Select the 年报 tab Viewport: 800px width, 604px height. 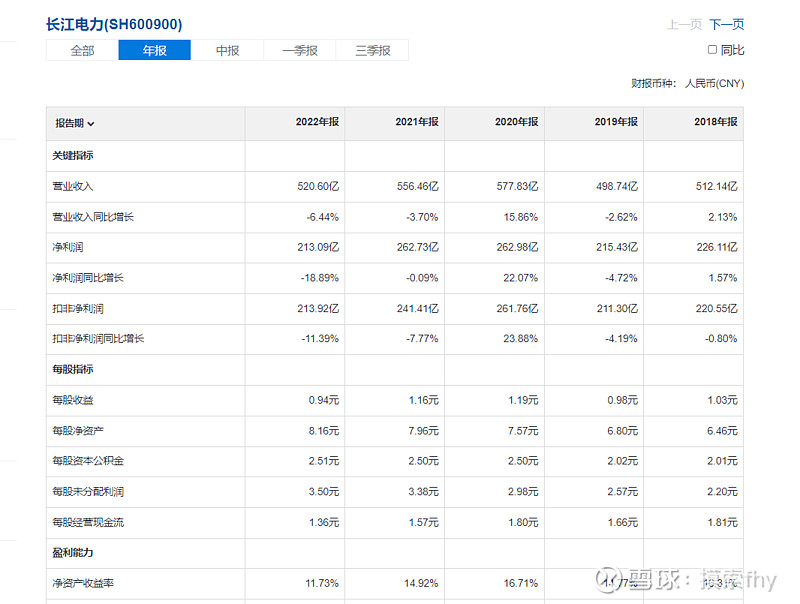click(154, 51)
